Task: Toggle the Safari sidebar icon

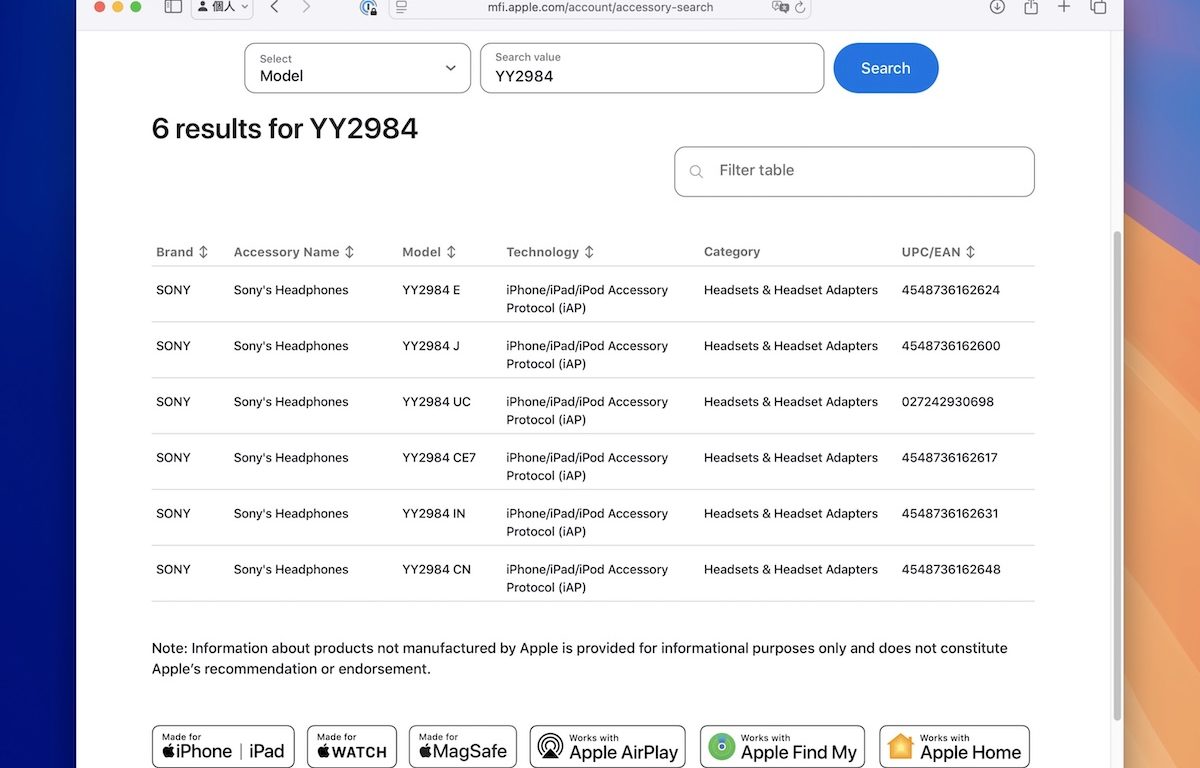Action: point(173,7)
